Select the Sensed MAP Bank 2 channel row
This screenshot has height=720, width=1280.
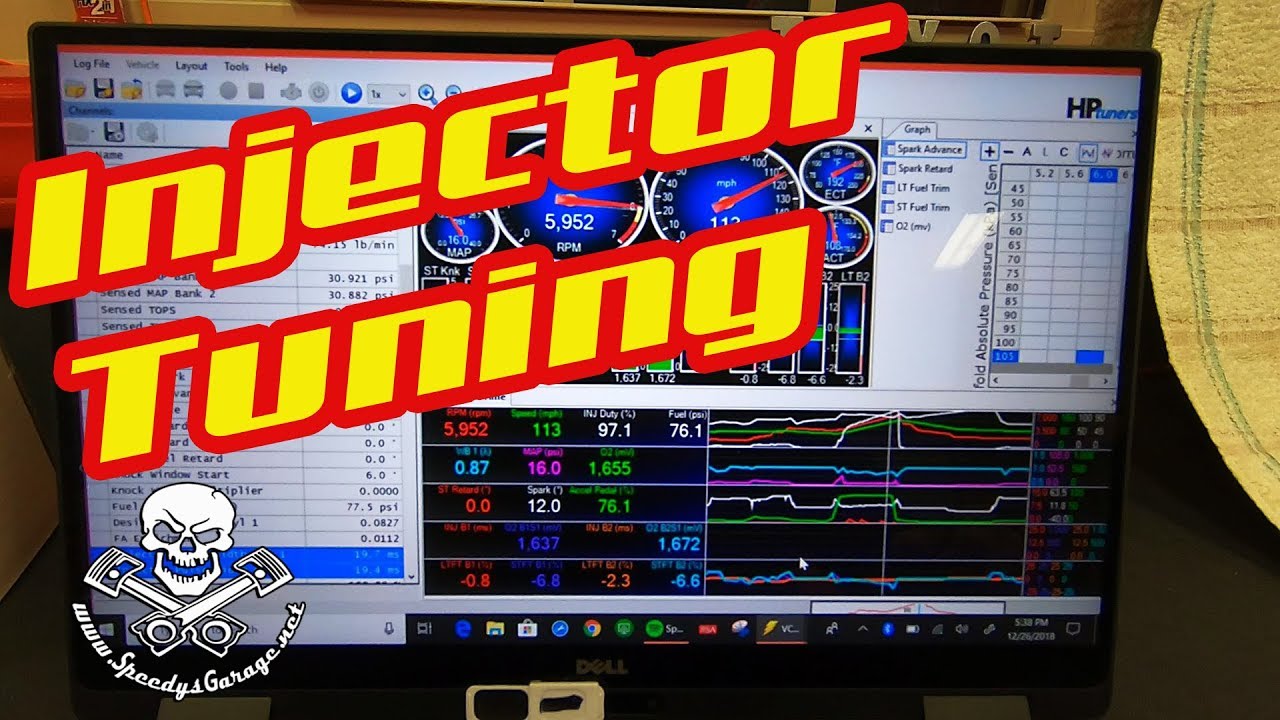250,294
